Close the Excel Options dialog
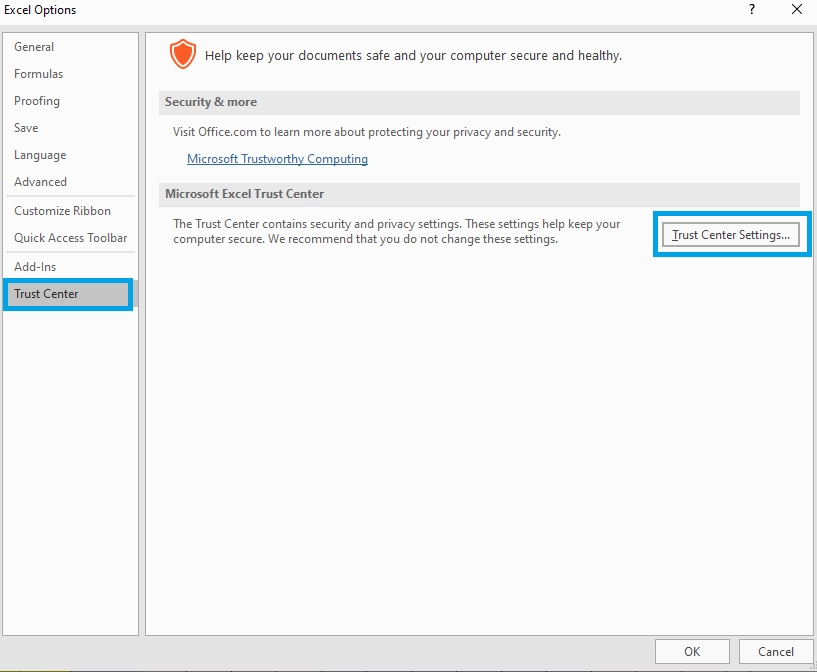This screenshot has width=817, height=672. tap(797, 9)
